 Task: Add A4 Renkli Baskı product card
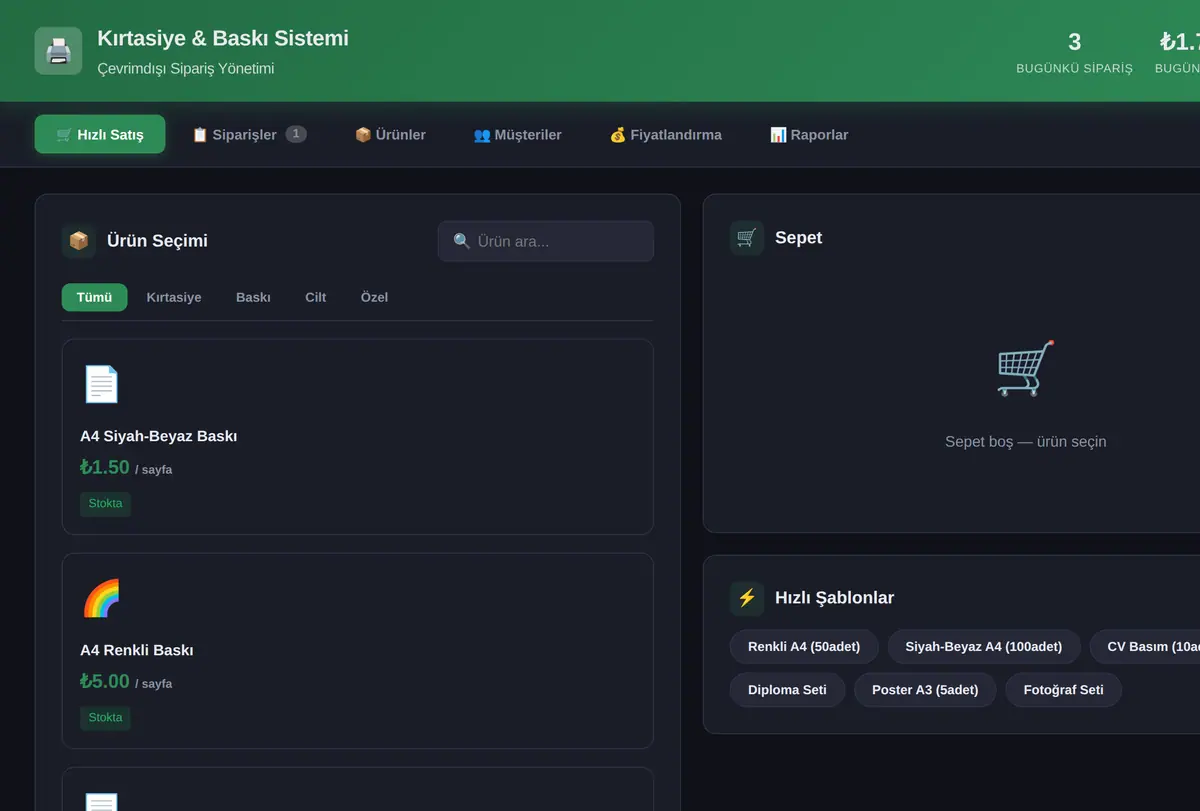click(x=357, y=651)
